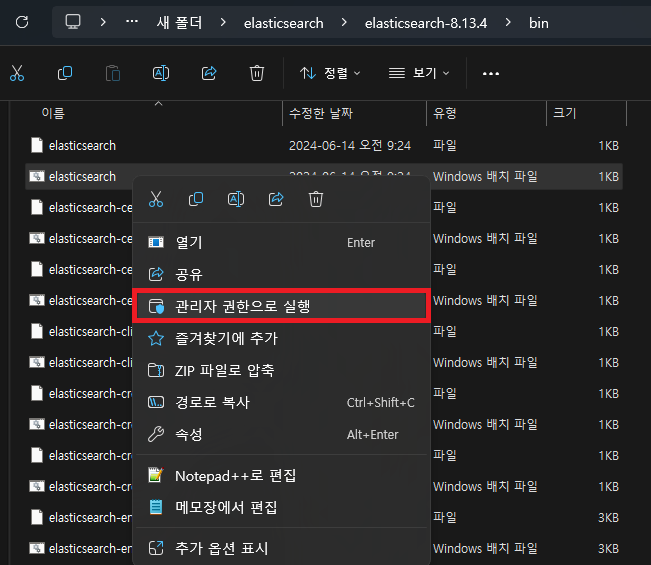Click the toolbar Cut scissors icon
Screen dimensions: 651x565
17,73
